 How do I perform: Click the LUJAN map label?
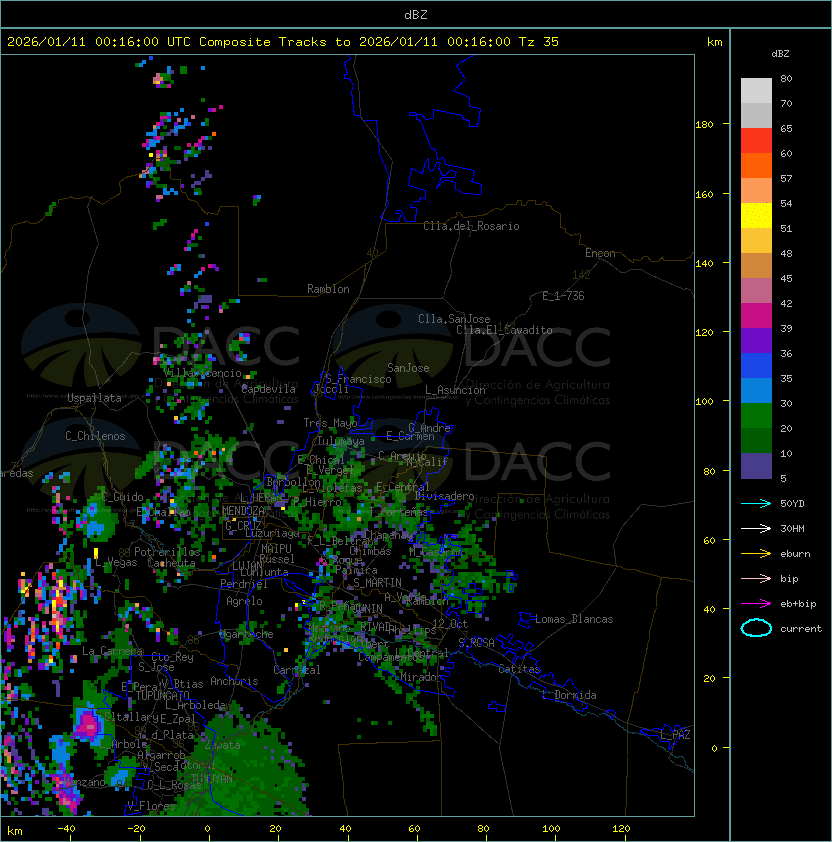coord(247,565)
